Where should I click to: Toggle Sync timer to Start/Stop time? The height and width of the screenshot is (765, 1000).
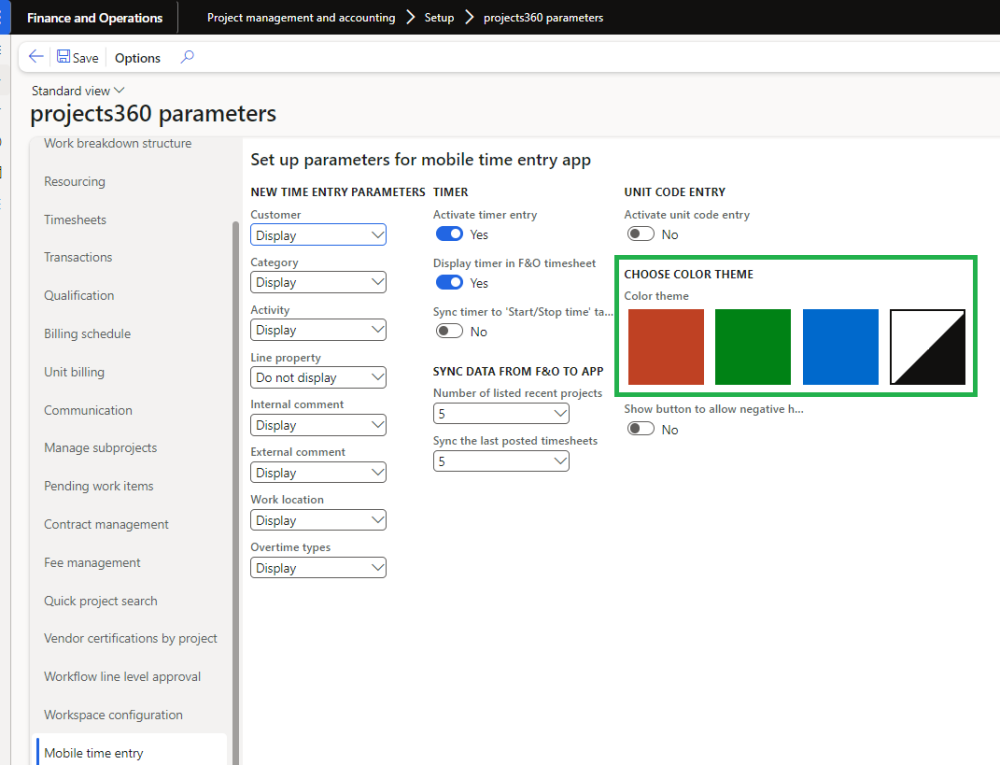[x=449, y=331]
